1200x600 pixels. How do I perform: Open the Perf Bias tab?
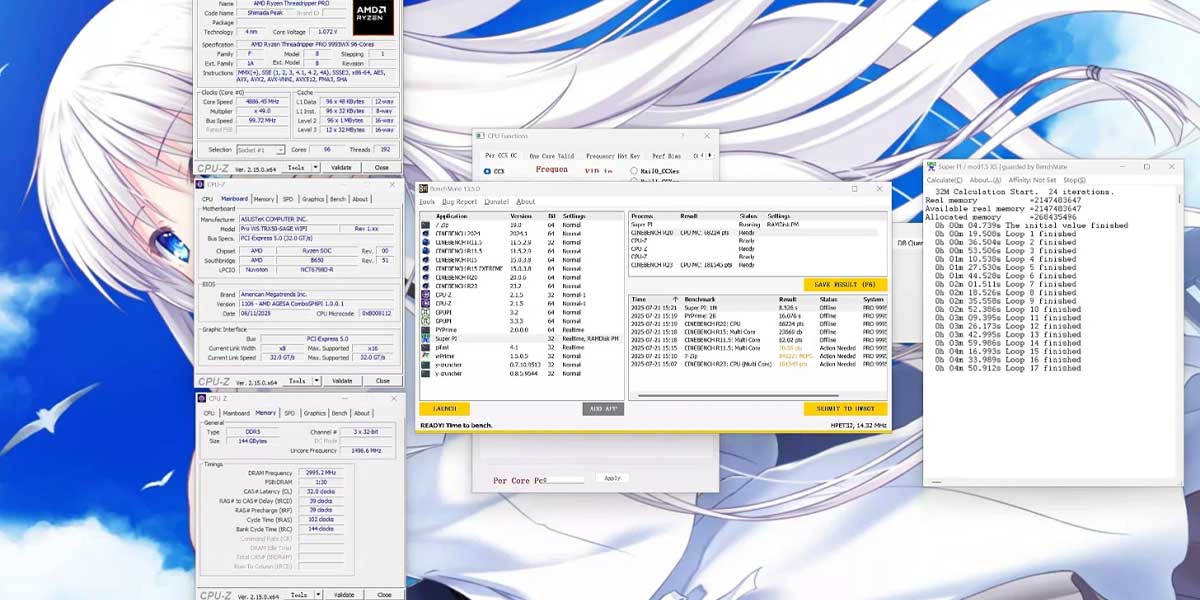pos(667,155)
